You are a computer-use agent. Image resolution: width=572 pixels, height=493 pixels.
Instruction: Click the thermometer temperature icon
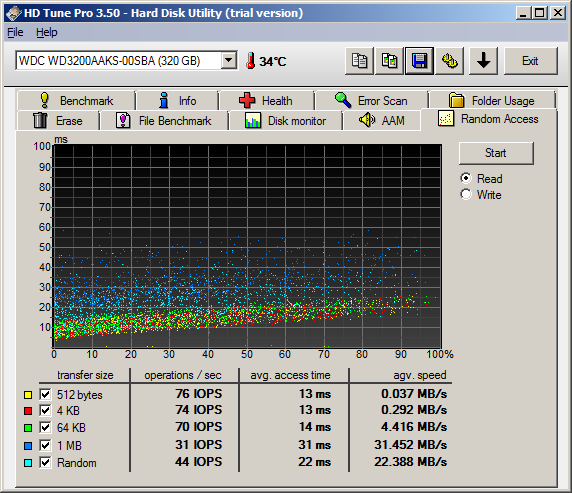250,61
